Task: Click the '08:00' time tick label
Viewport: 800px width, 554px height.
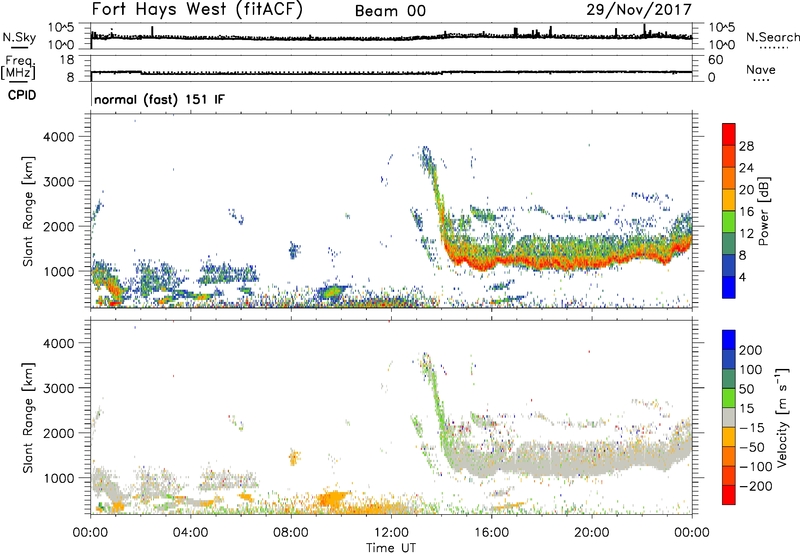Action: click(x=291, y=533)
